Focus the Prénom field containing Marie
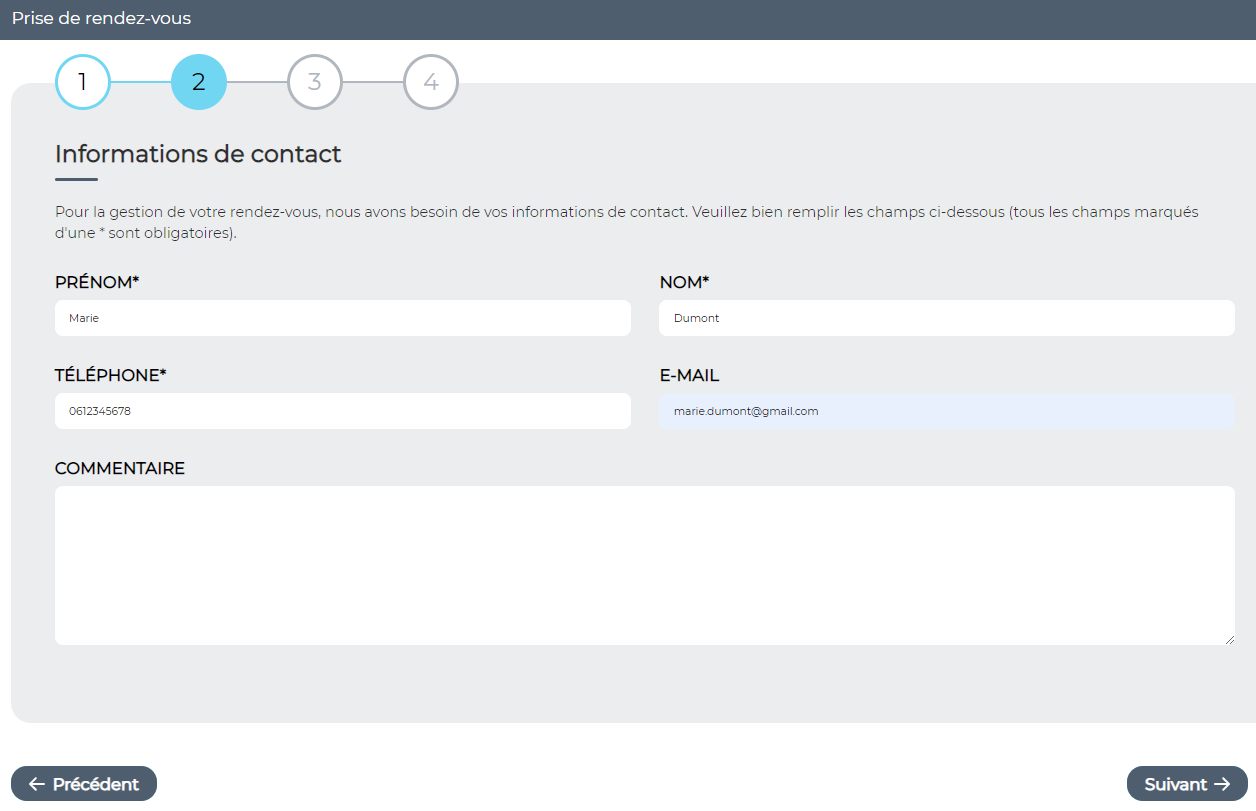1256x811 pixels. click(x=342, y=318)
